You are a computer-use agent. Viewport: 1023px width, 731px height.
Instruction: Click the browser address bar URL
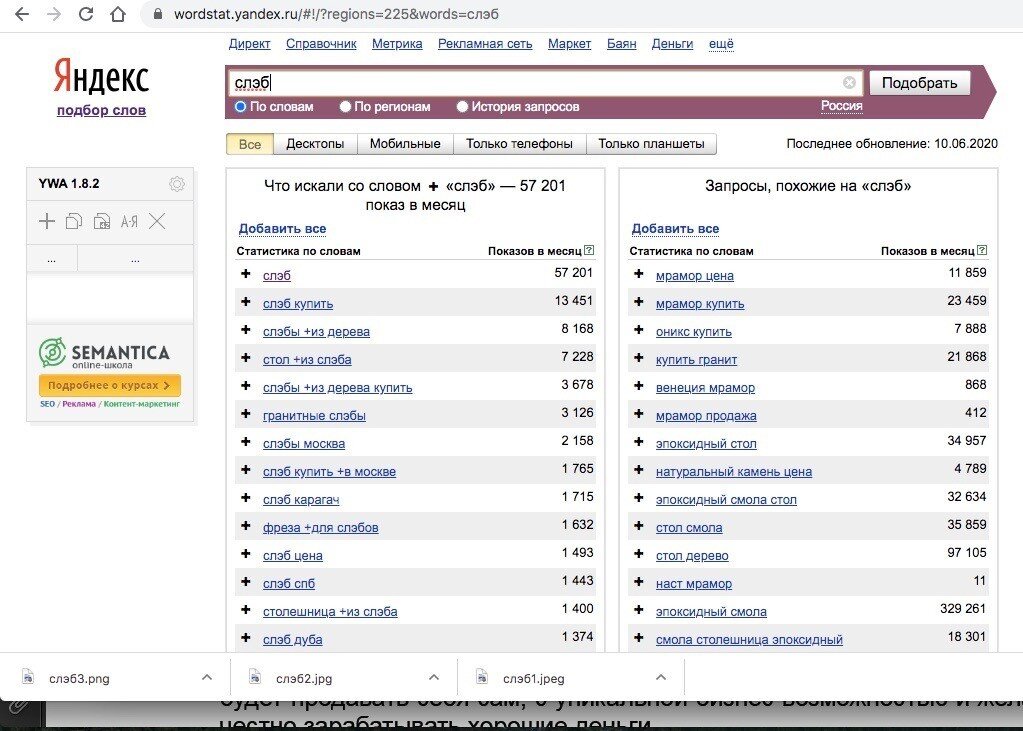[336, 14]
